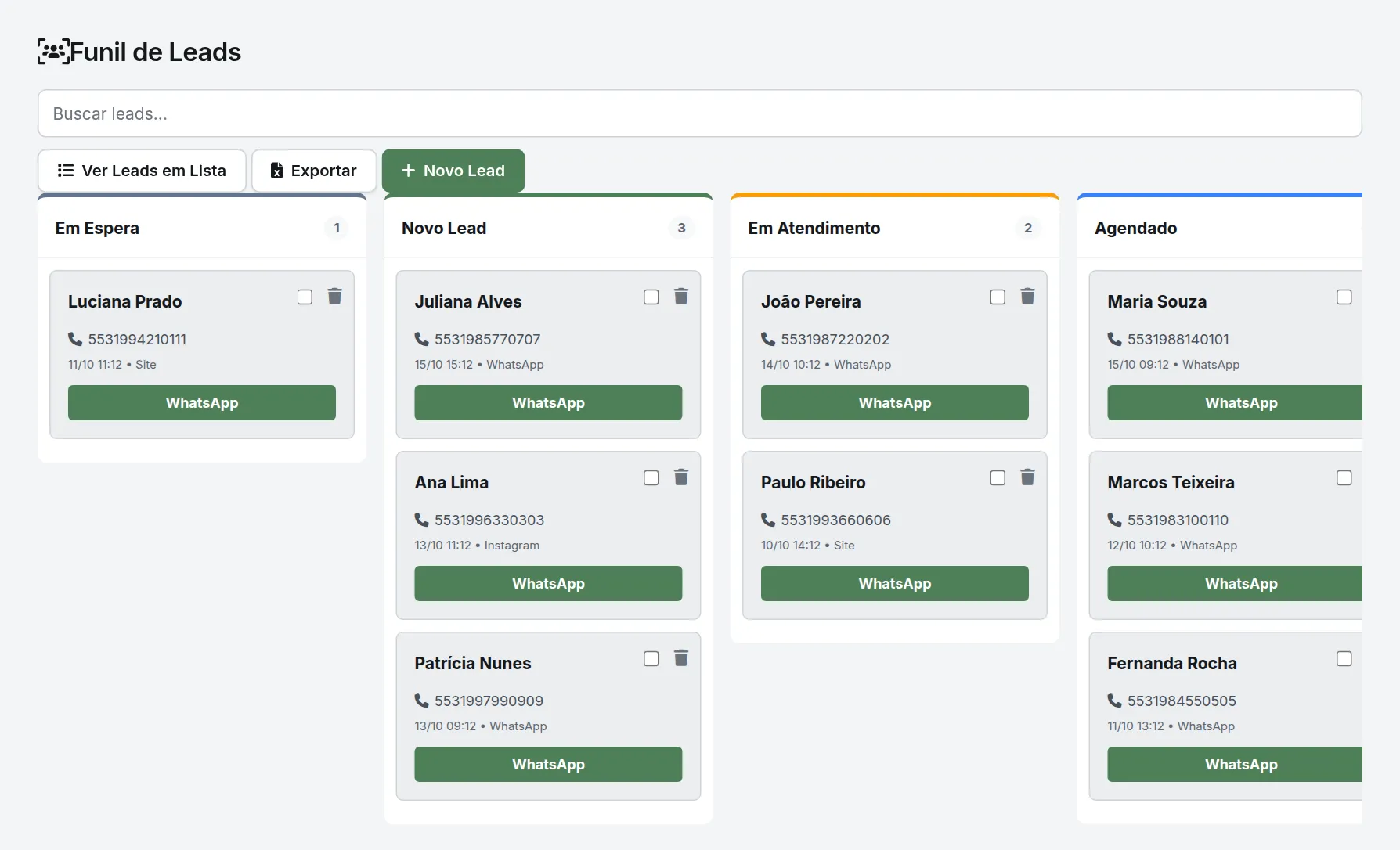Screen dimensions: 1400x850
Task: Click phone icon next to 5531983100110
Action: [1114, 520]
